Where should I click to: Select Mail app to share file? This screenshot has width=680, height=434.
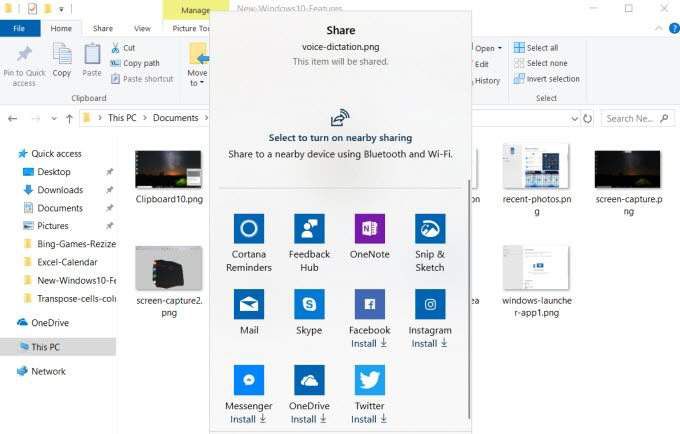pos(248,304)
